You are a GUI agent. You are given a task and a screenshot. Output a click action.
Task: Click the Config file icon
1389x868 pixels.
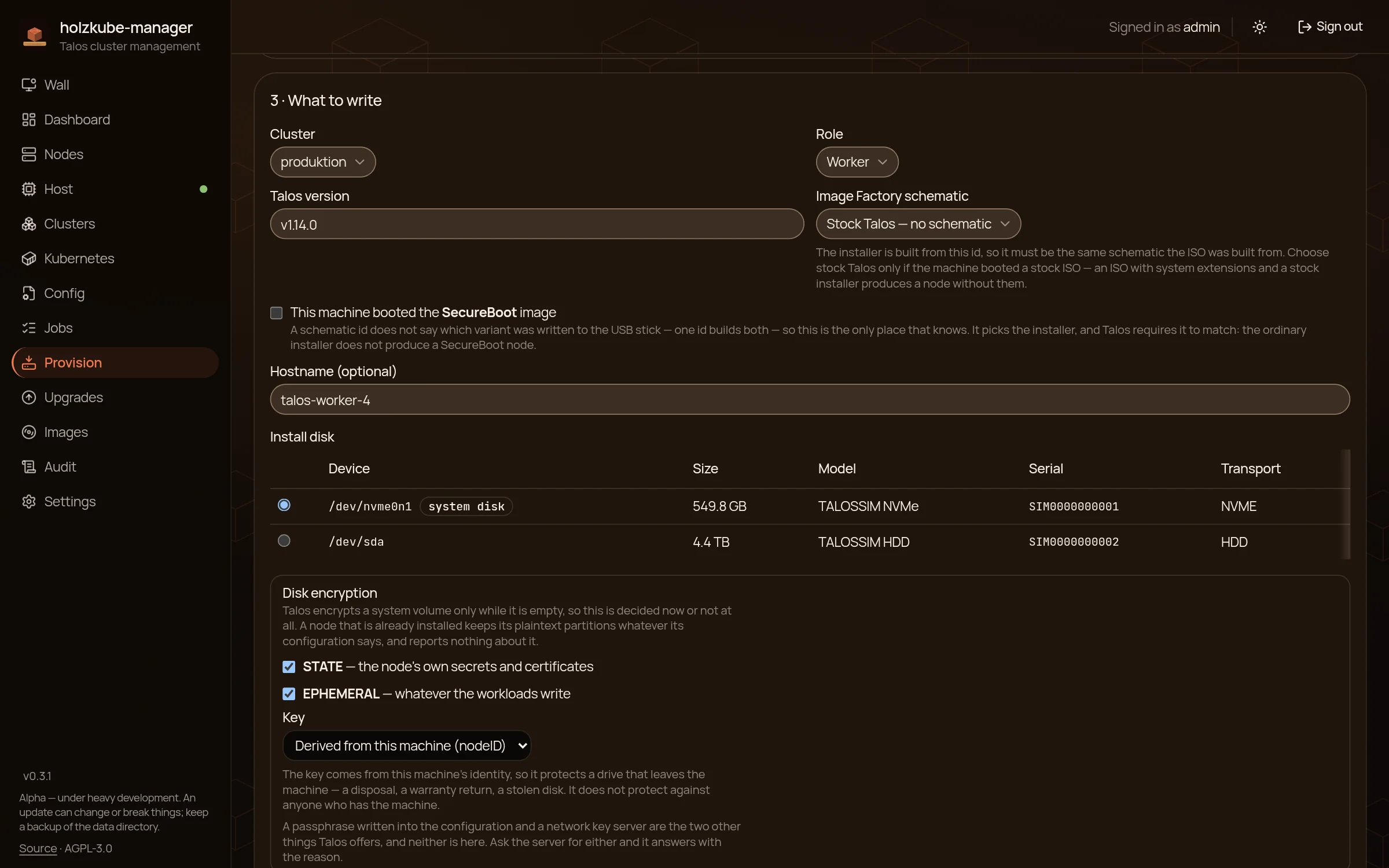point(29,293)
